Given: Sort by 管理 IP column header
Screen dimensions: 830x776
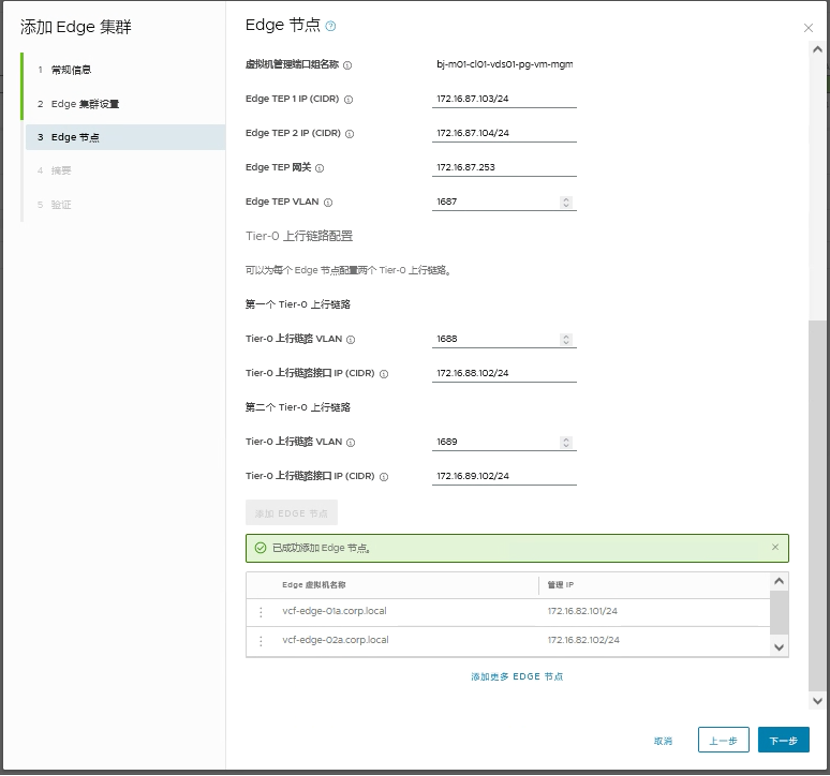Looking at the screenshot, I should pyautogui.click(x=561, y=585).
